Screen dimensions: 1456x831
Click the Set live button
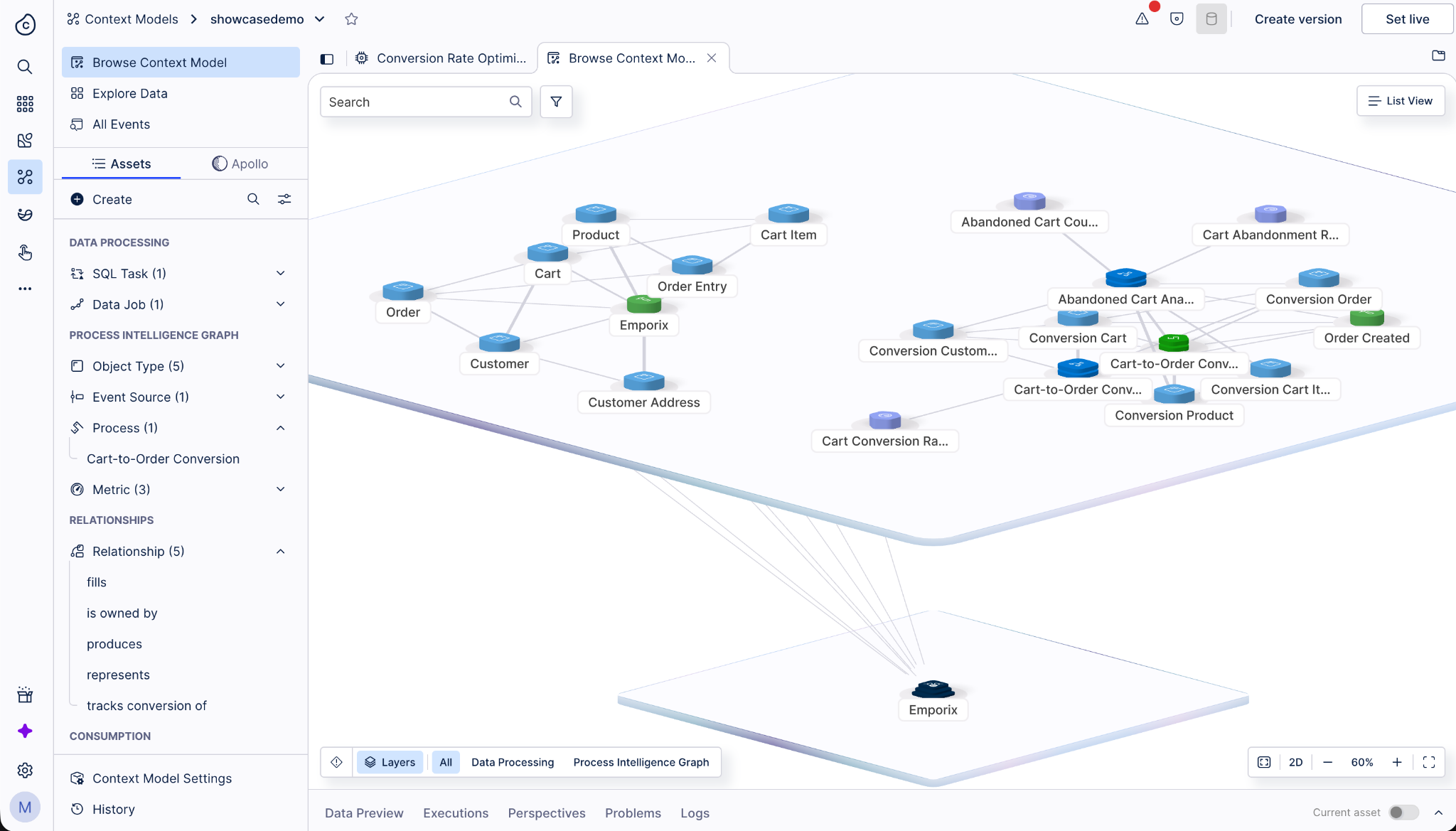(1407, 19)
